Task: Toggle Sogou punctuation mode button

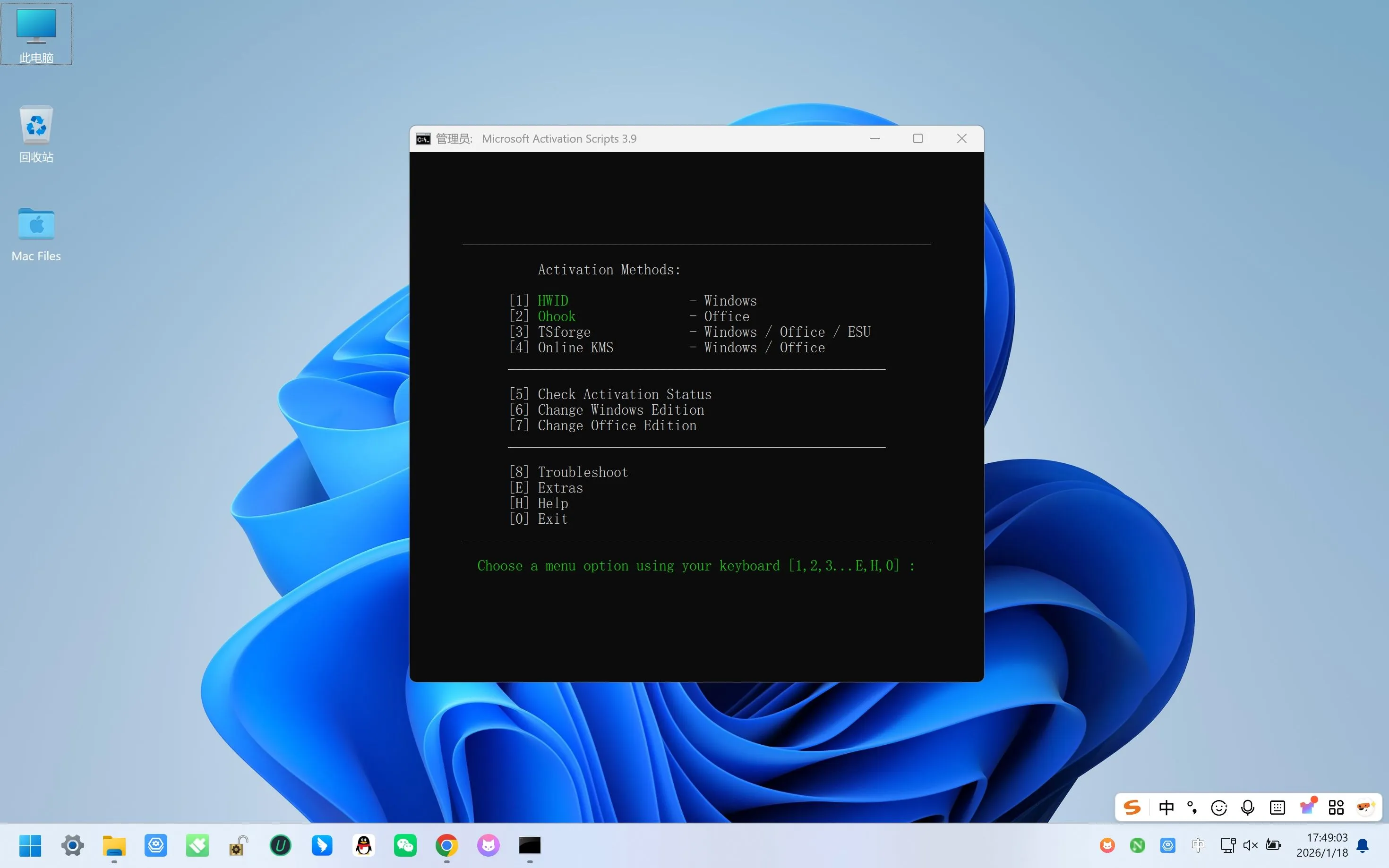Action: tap(1192, 808)
